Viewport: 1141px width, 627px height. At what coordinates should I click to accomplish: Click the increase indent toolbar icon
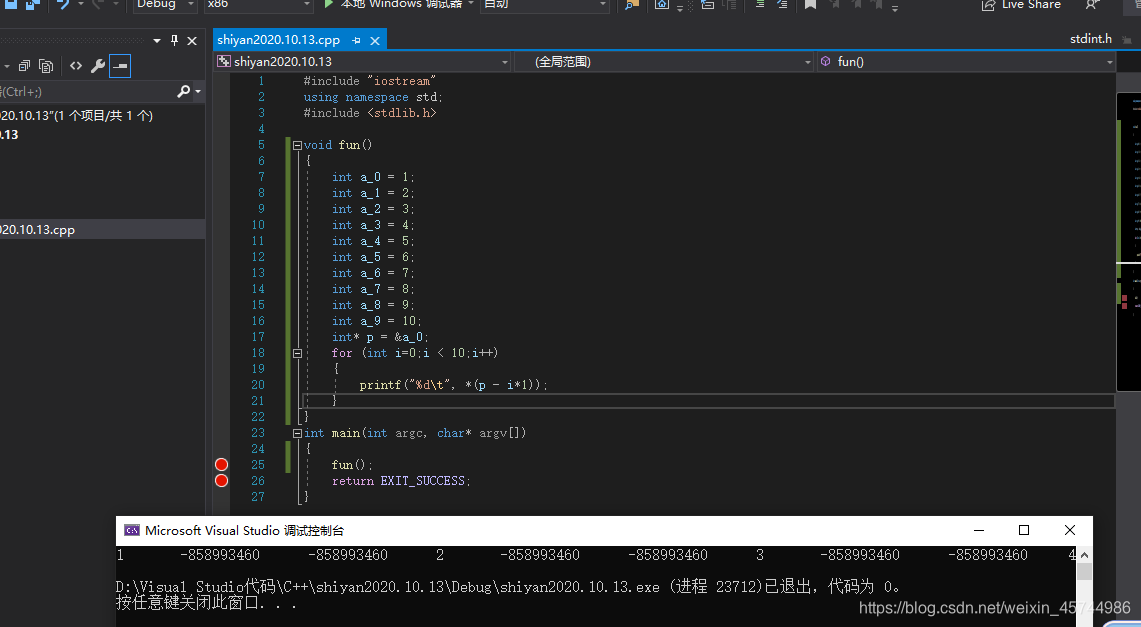tap(782, 4)
